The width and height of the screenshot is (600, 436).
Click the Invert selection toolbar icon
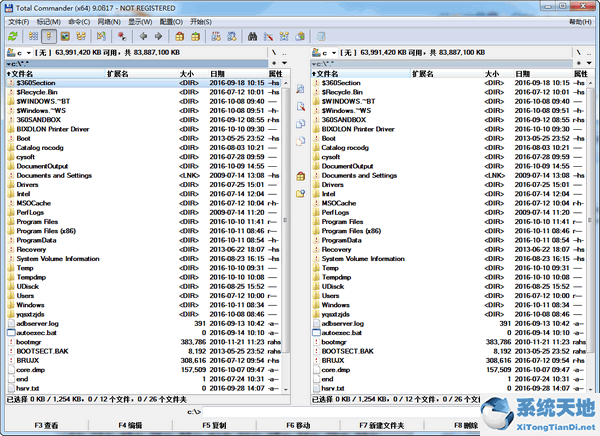(x=101, y=36)
